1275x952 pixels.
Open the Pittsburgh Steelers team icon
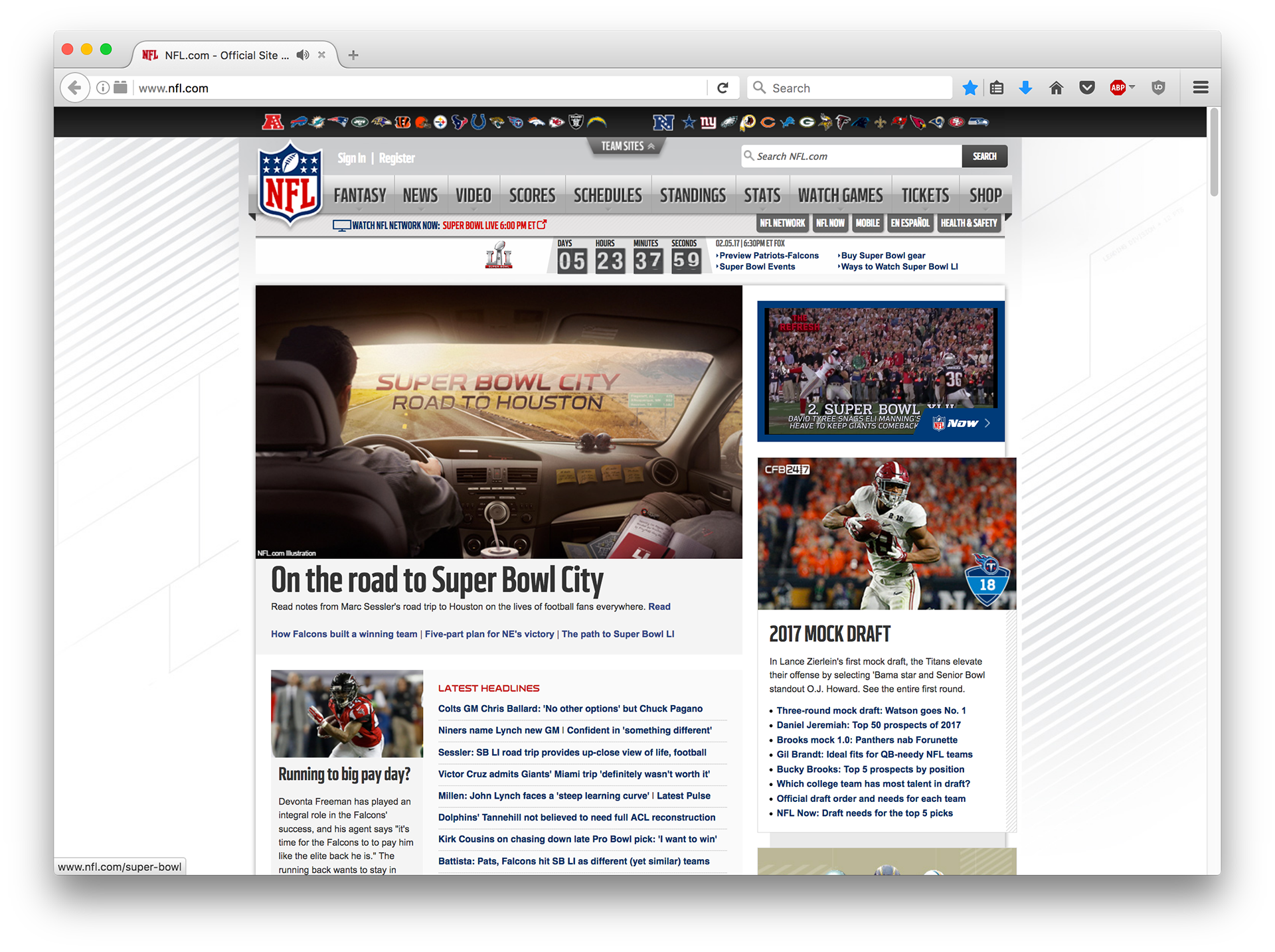(440, 122)
